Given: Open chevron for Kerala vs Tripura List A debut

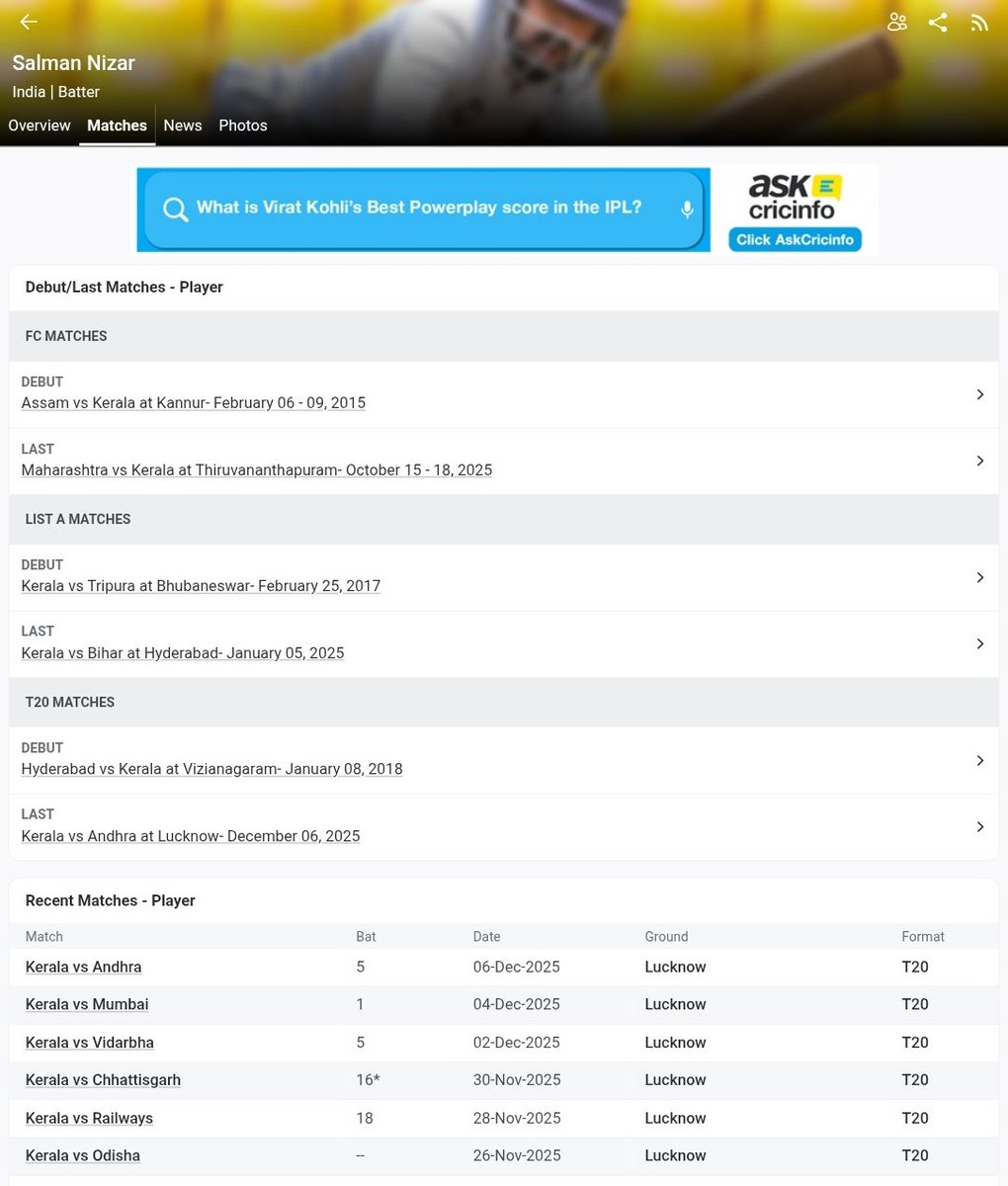Looking at the screenshot, I should pos(979,577).
